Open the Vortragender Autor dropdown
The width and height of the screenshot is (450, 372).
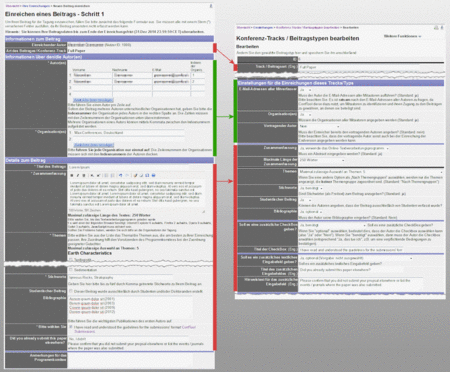[x=319, y=126]
